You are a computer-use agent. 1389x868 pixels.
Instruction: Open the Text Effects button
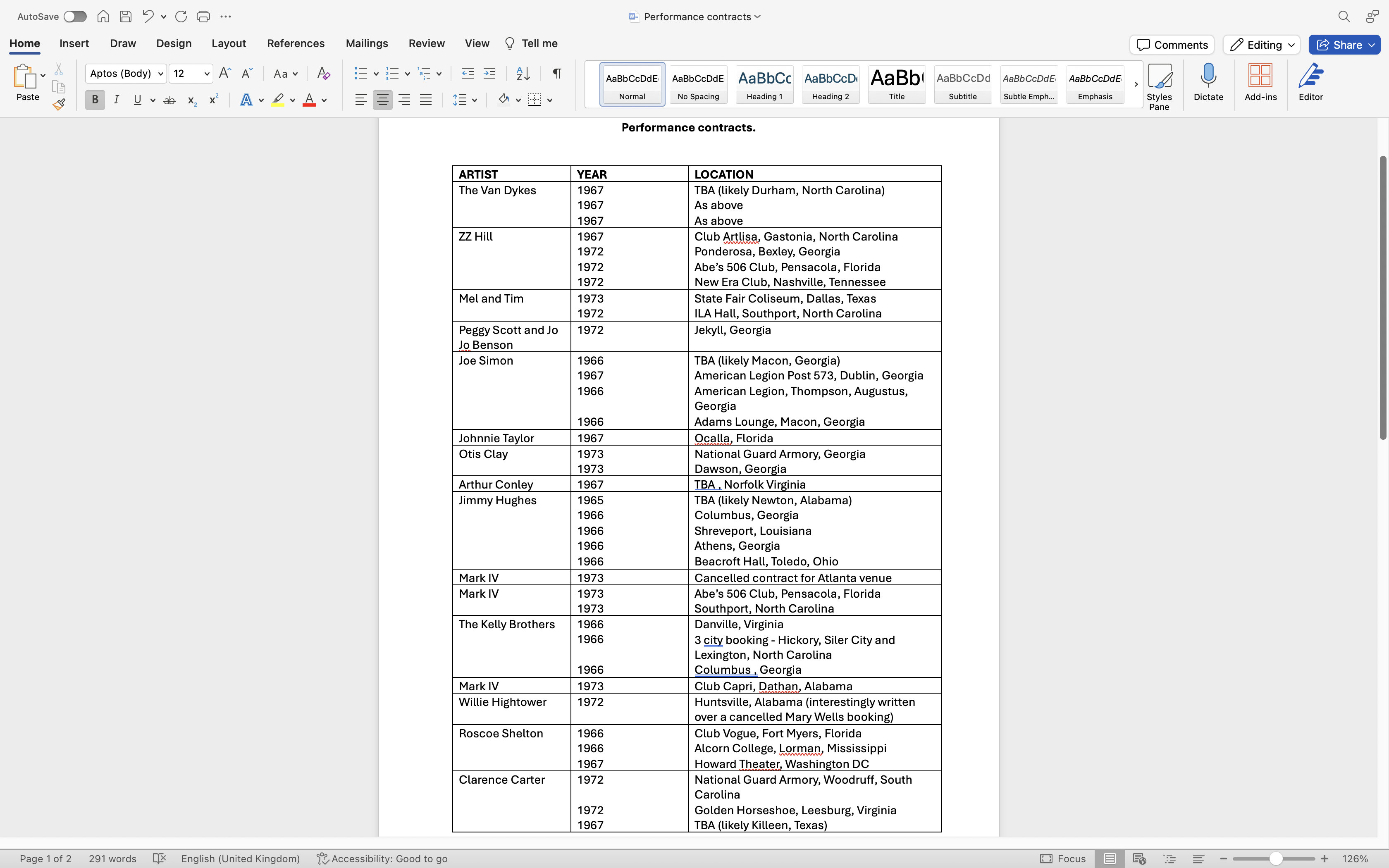point(246,100)
